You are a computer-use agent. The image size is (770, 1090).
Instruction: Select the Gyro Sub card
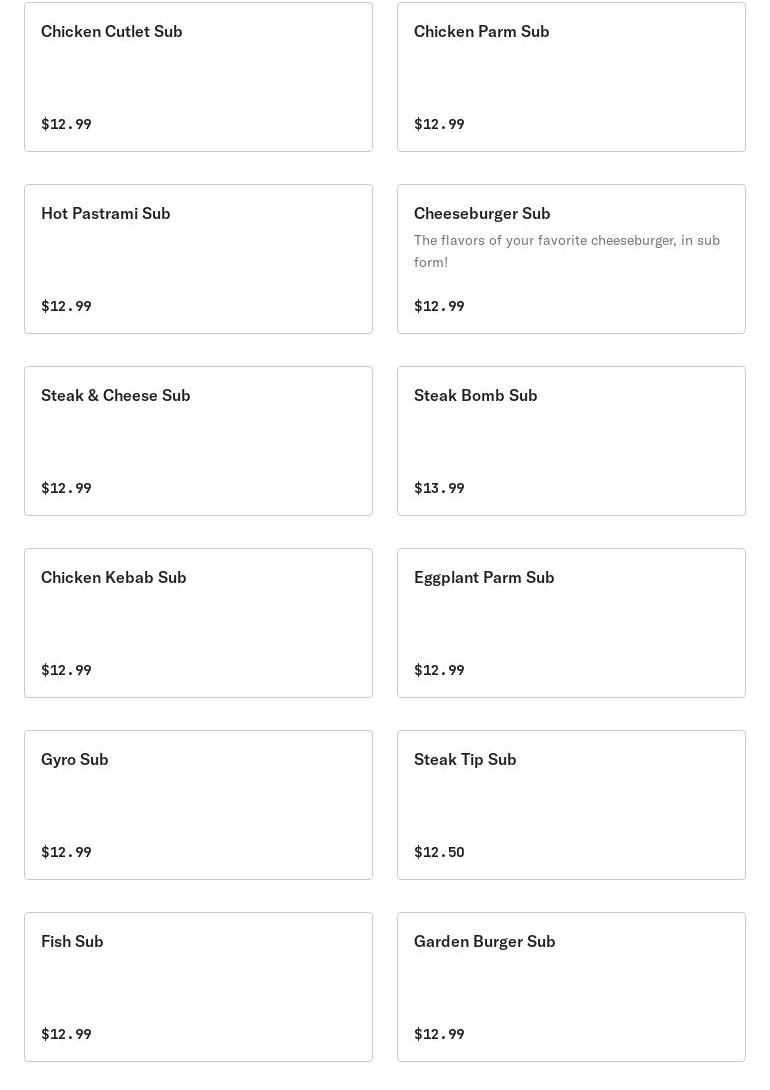click(x=198, y=805)
